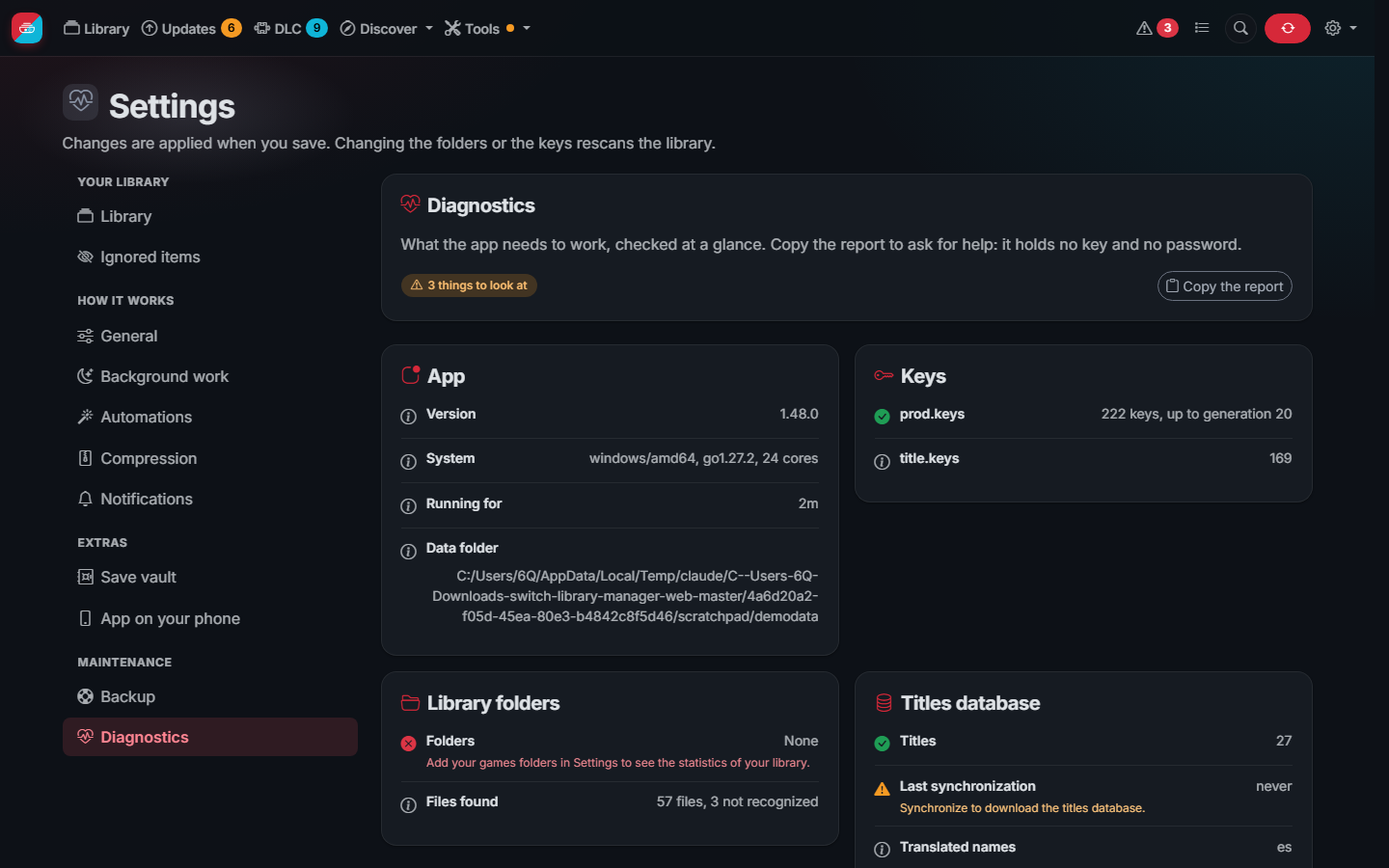
Task: Open General settings section
Action: coord(210,336)
